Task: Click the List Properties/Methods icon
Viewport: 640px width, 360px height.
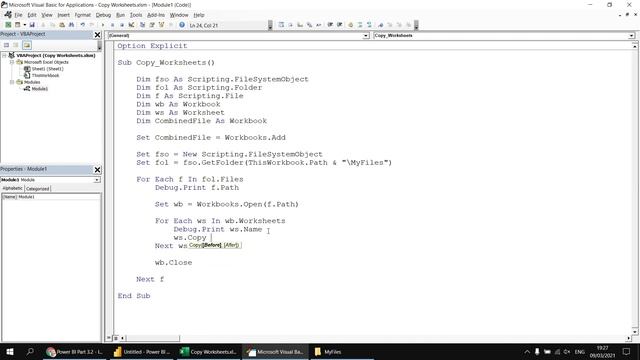Action: (281, 25)
